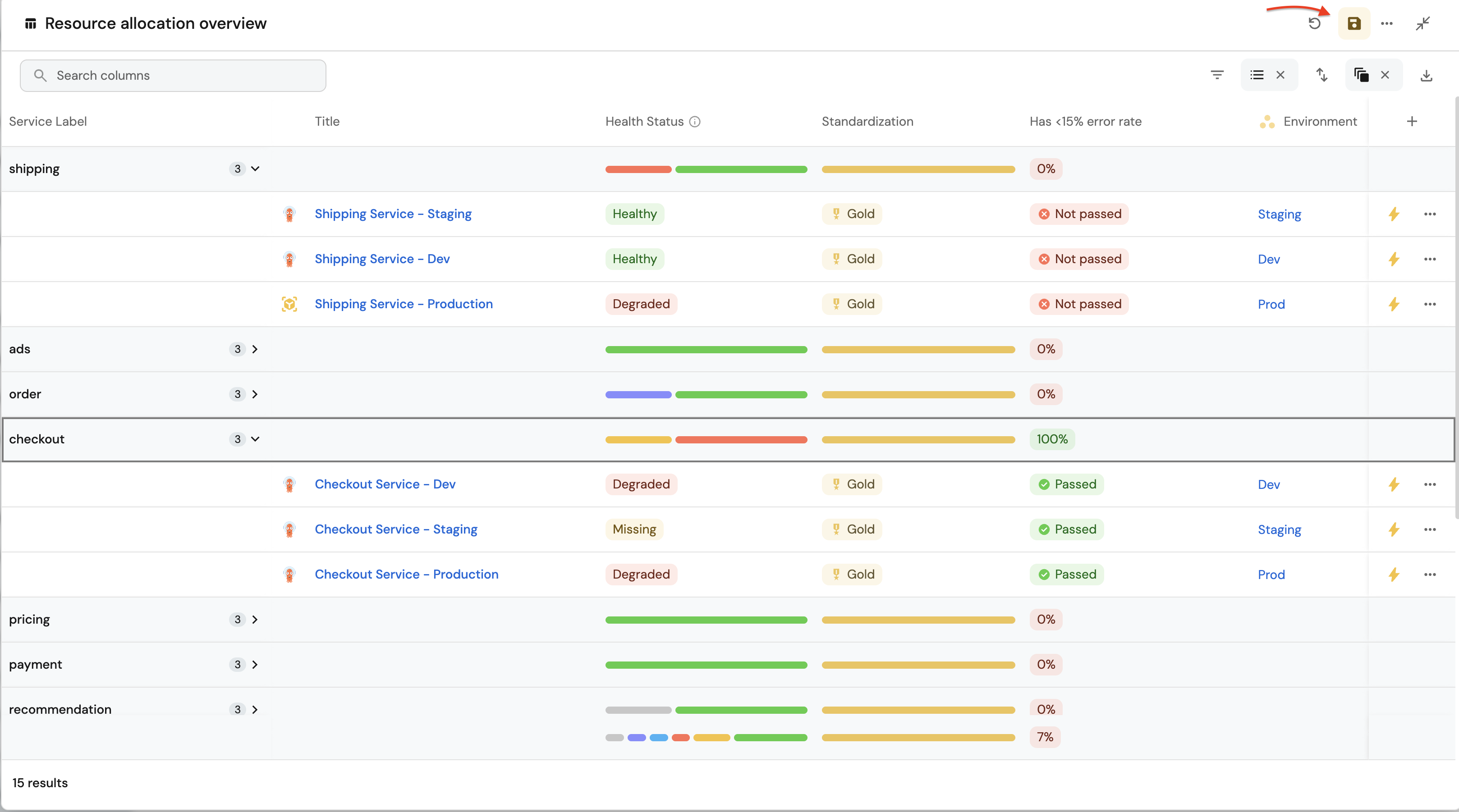Image resolution: width=1459 pixels, height=812 pixels.
Task: Open the filter icon in table toolbar
Action: click(x=1216, y=75)
